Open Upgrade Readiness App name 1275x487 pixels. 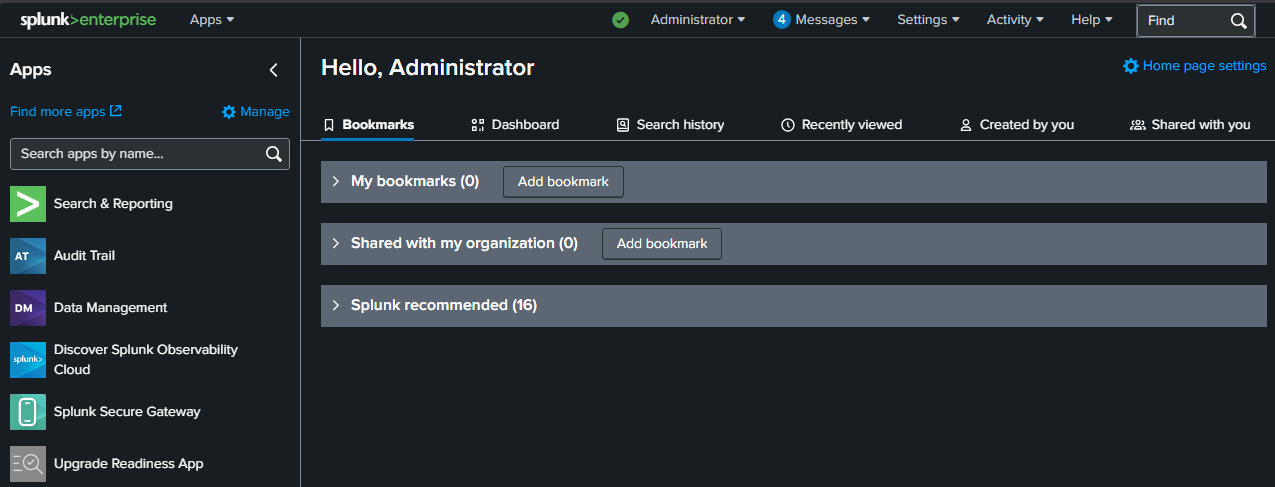coord(129,464)
